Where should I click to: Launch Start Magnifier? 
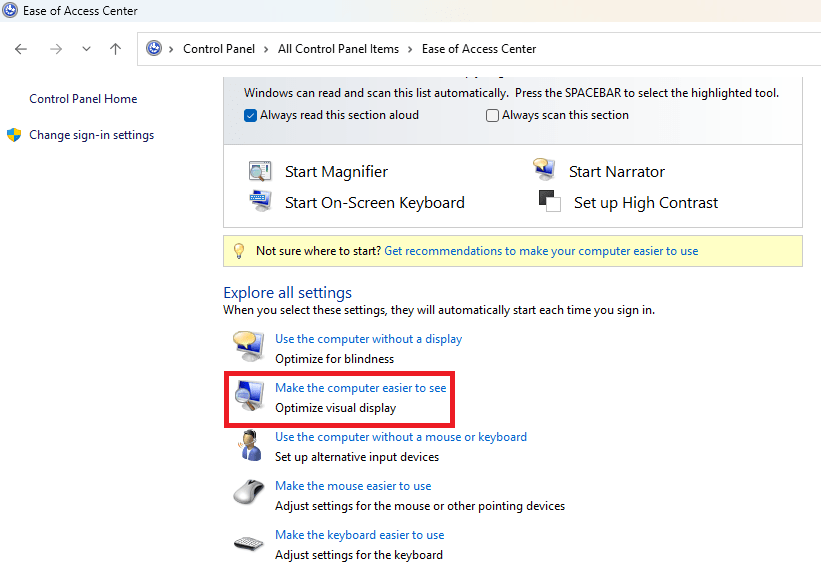[x=336, y=172]
